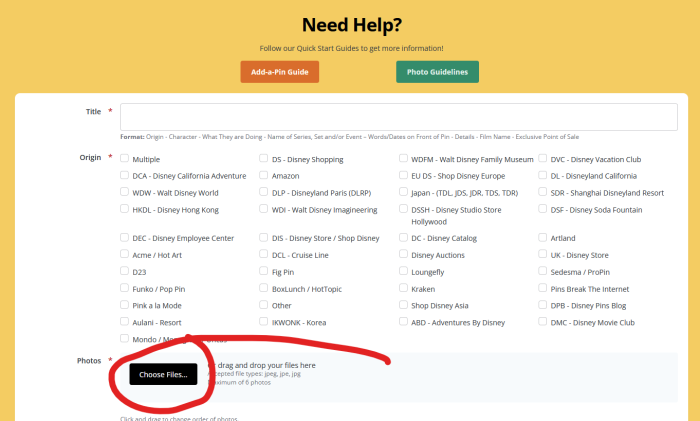Click into the Title input field

[x=398, y=117]
